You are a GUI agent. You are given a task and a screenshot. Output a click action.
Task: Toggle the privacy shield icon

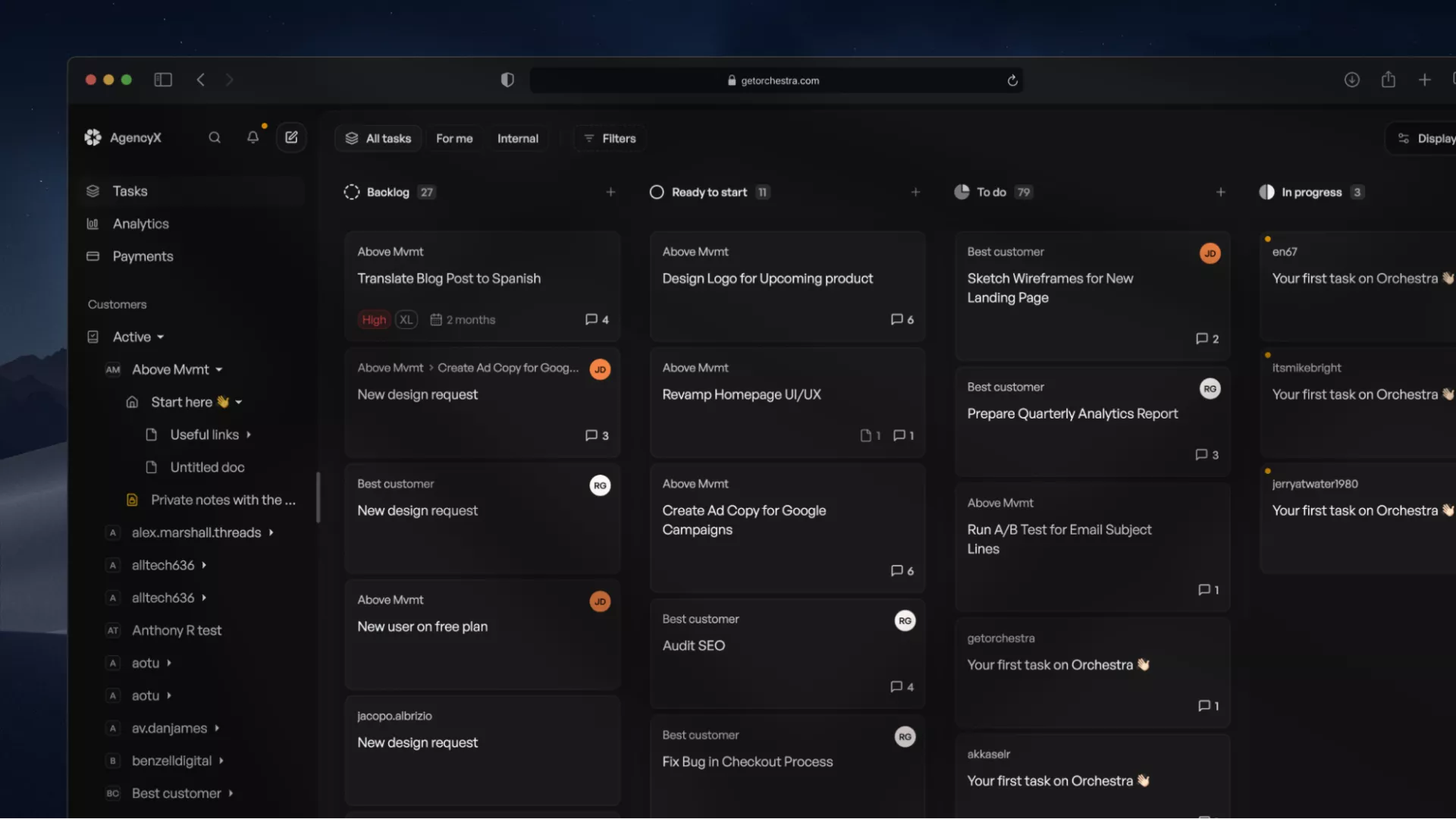[507, 80]
